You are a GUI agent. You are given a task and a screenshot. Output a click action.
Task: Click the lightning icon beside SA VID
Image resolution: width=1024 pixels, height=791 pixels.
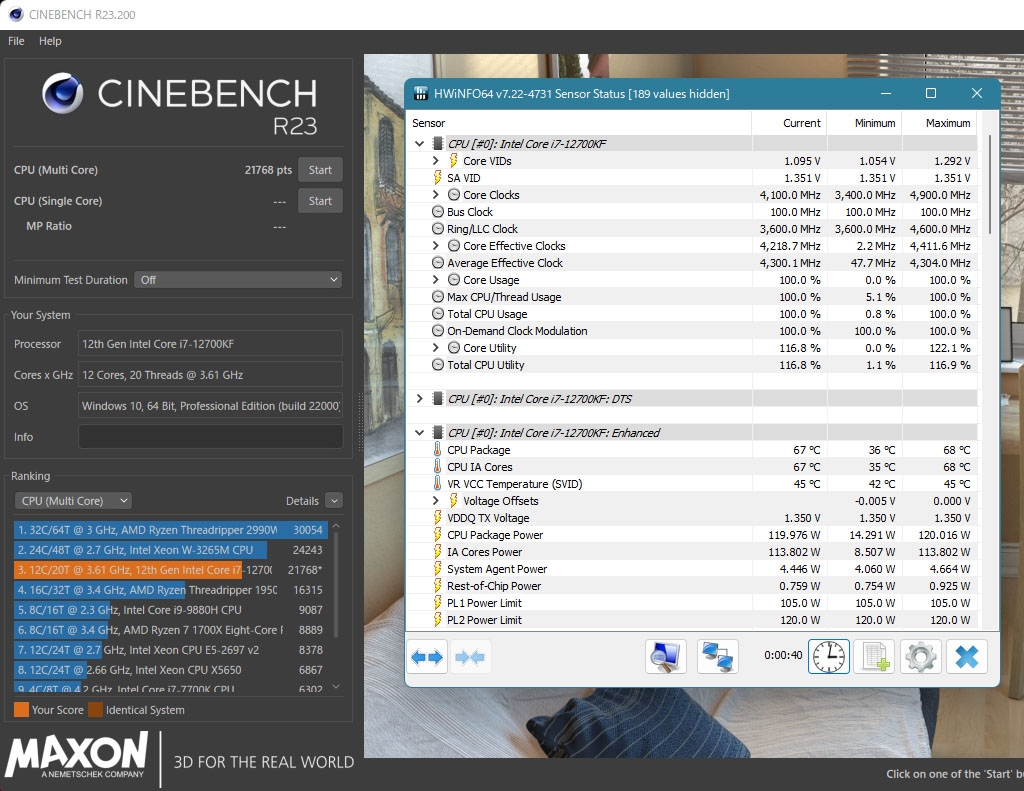tap(438, 178)
